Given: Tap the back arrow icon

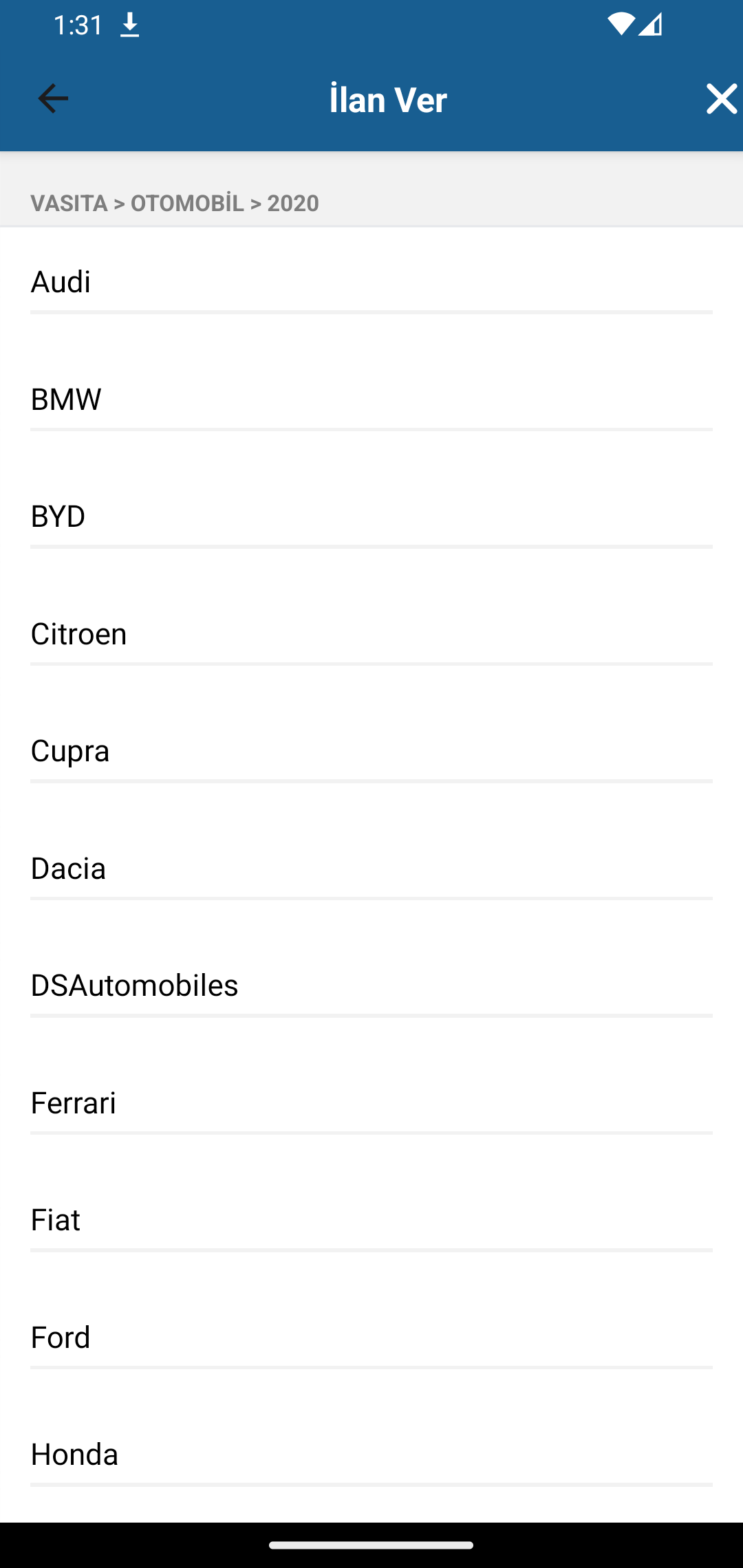Looking at the screenshot, I should 53,99.
